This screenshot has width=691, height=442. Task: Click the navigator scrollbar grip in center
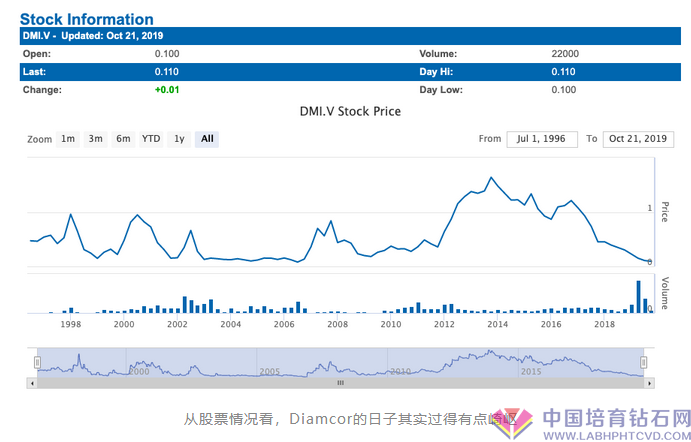(x=340, y=383)
